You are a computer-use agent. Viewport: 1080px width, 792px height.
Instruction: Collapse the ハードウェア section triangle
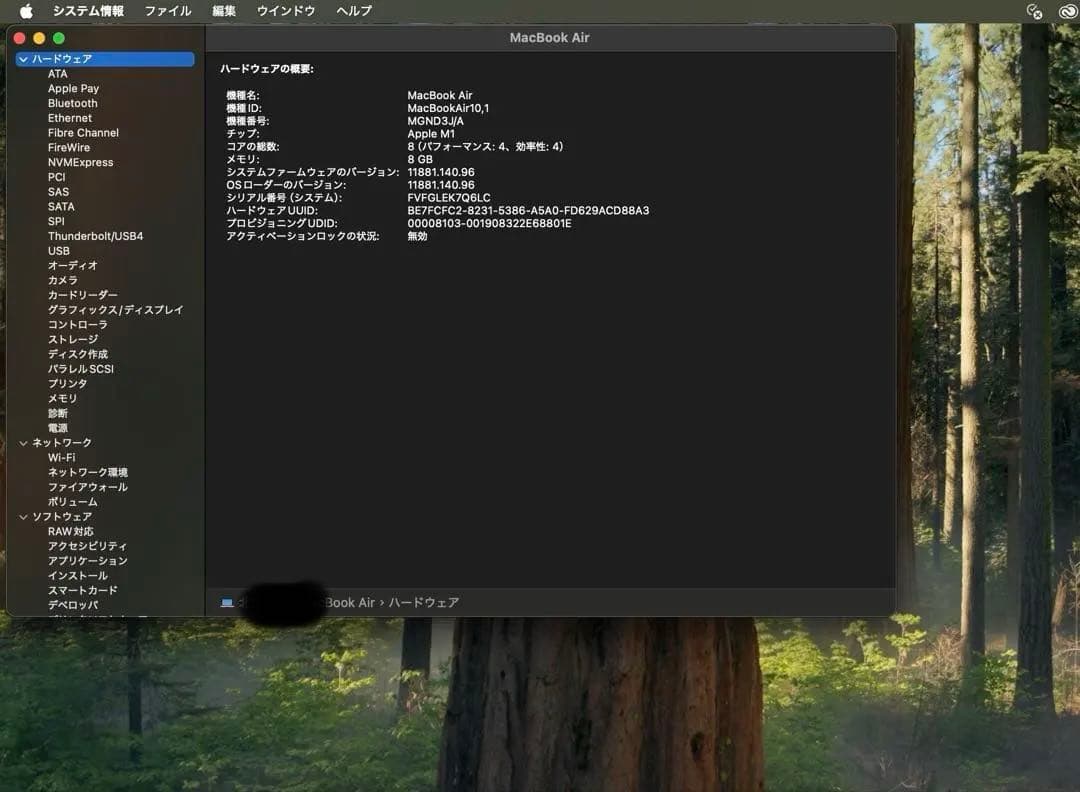tap(22, 58)
